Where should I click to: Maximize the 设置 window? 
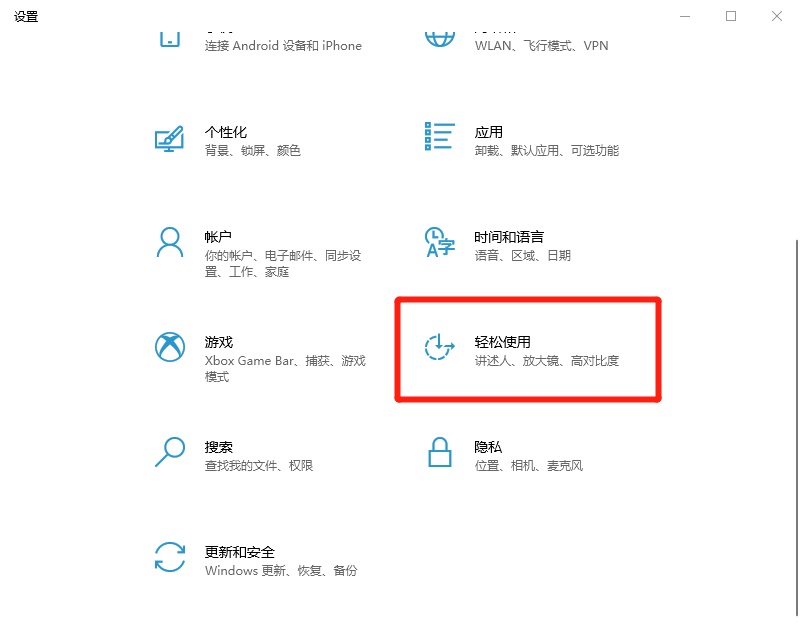(x=731, y=16)
